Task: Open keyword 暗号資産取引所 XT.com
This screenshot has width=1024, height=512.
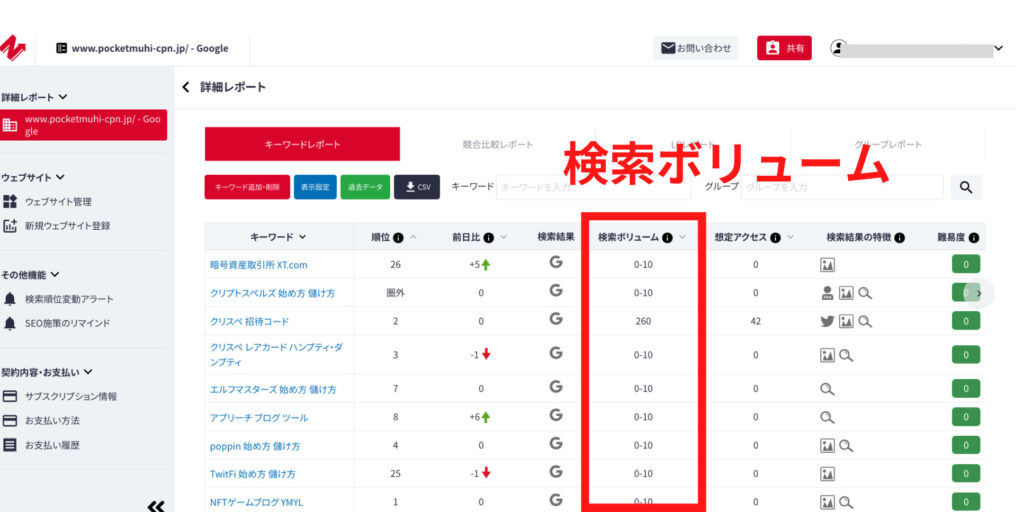Action: pyautogui.click(x=259, y=265)
